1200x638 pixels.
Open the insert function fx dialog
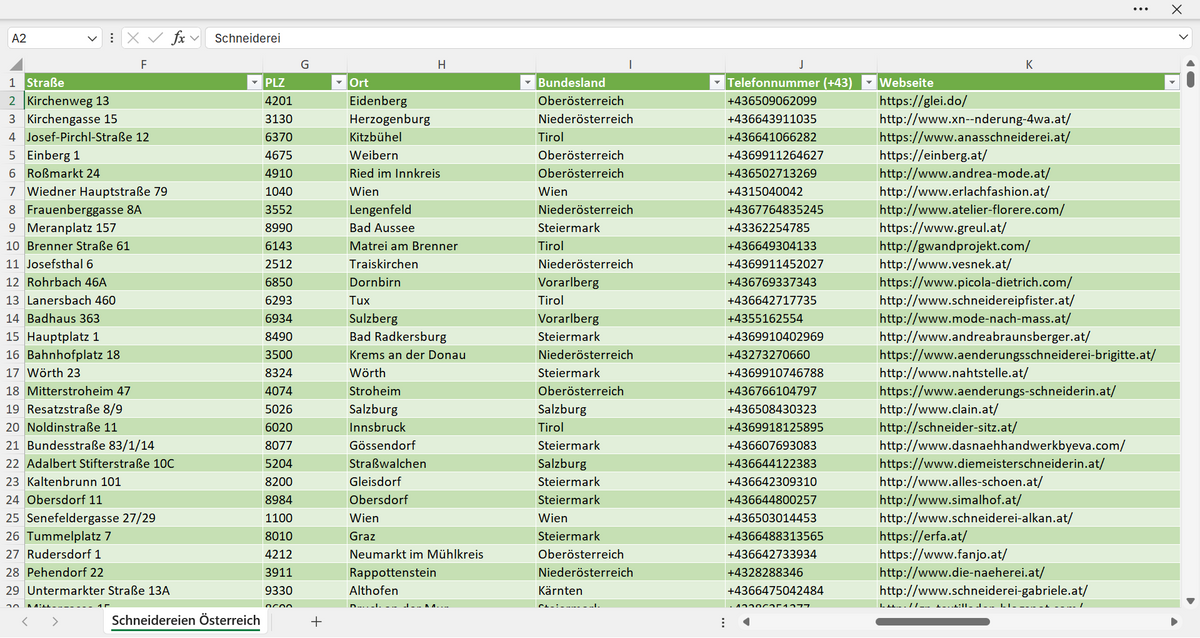pos(178,38)
